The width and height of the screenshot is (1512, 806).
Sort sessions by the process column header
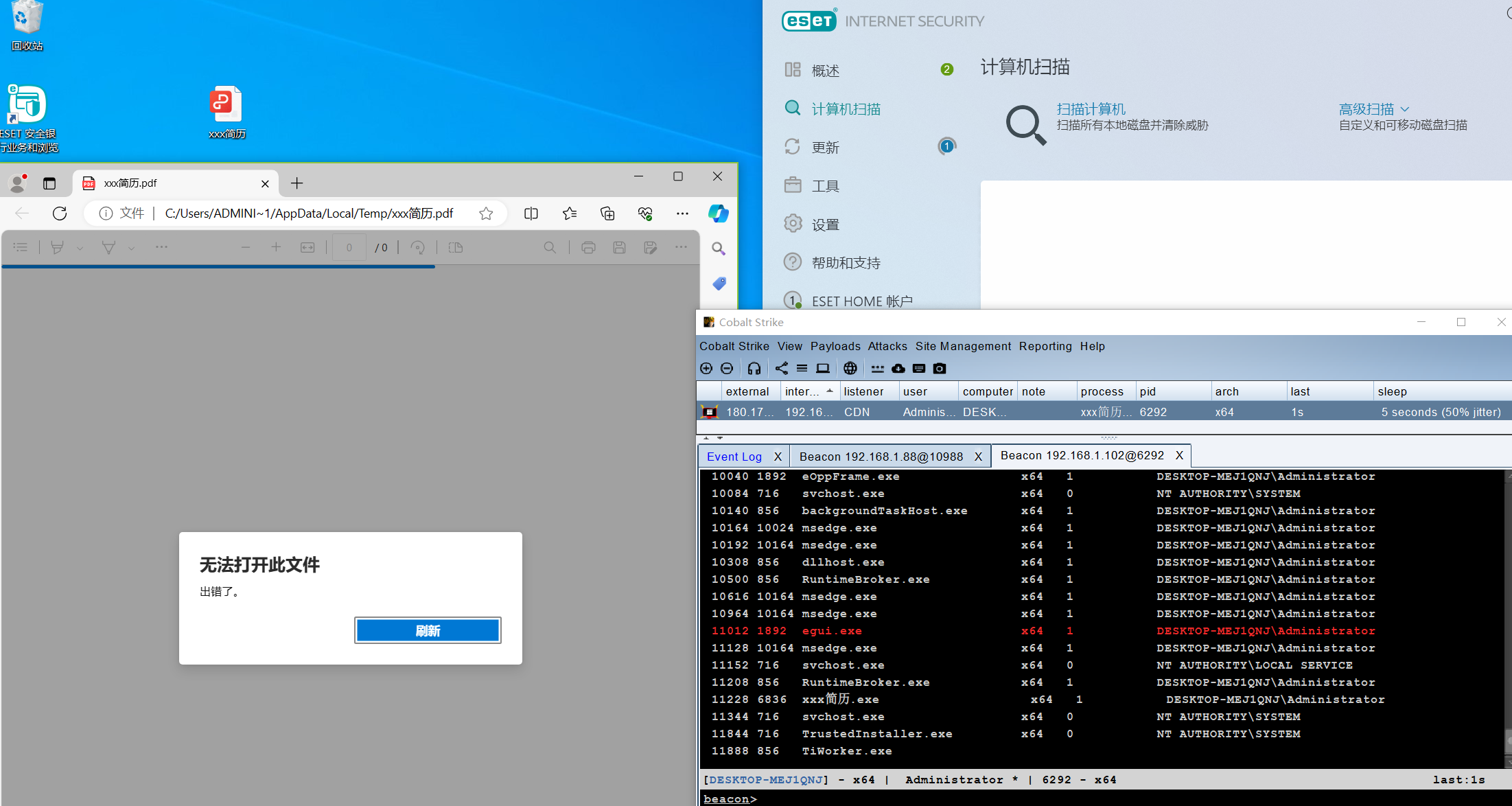pyautogui.click(x=1105, y=391)
